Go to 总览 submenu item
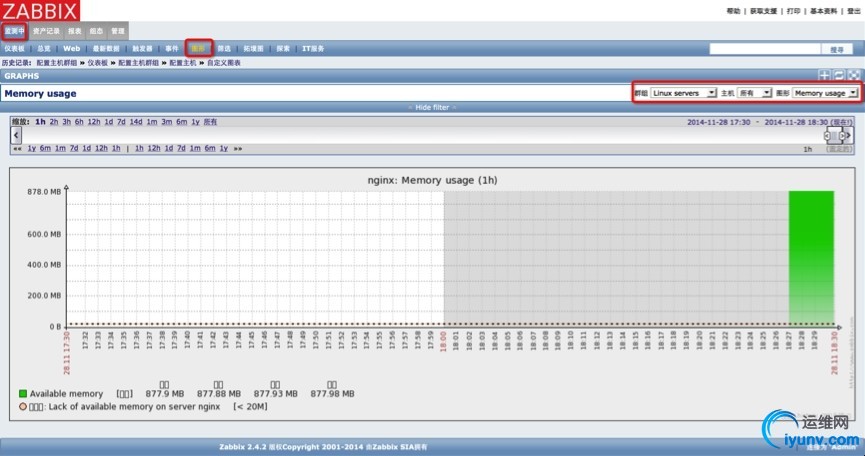The image size is (865, 456). pyautogui.click(x=44, y=49)
